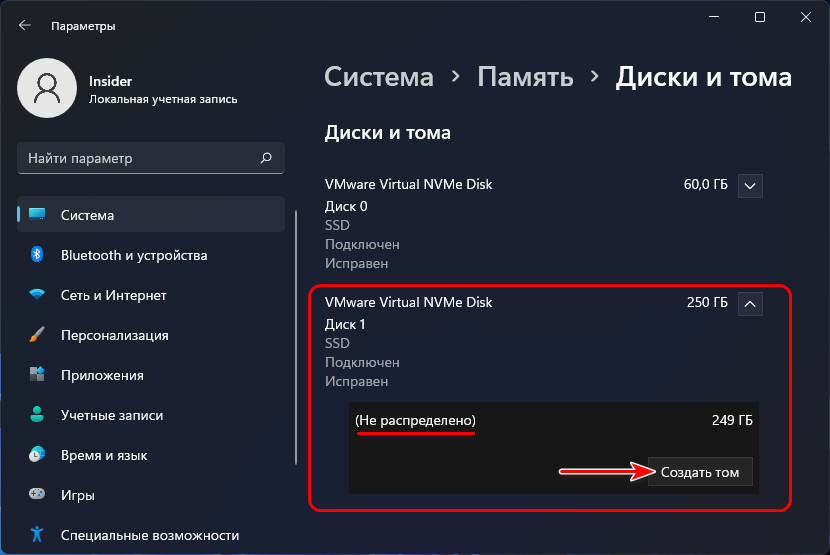Click the sidebar vertical scrollbar

click(295, 338)
